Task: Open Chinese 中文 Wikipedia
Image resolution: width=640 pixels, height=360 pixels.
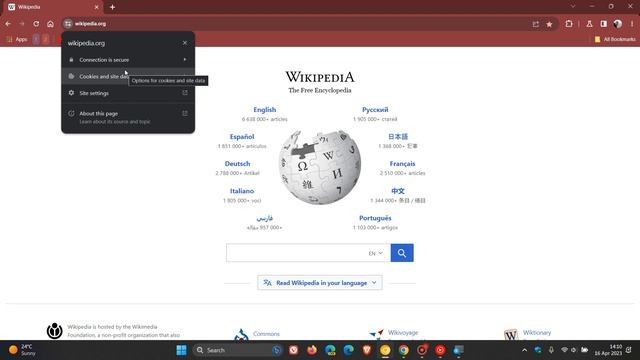Action: pos(398,191)
